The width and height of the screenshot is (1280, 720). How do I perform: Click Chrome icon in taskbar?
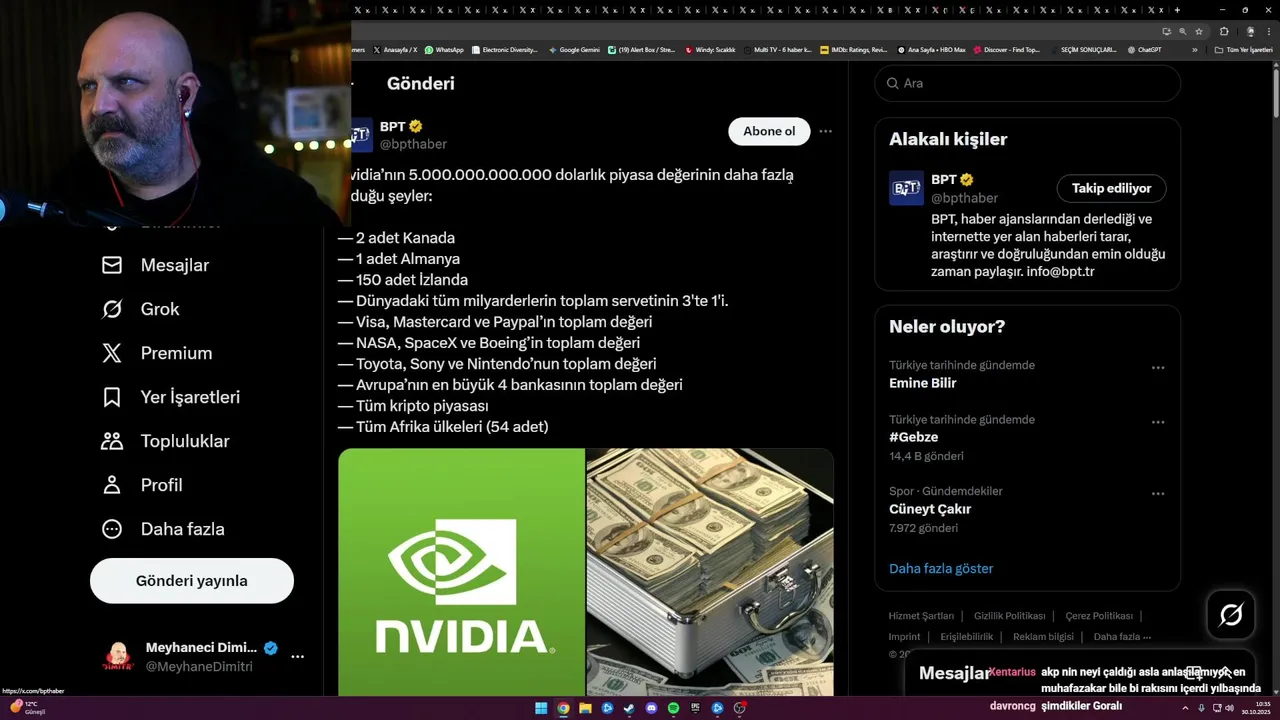coord(563,708)
